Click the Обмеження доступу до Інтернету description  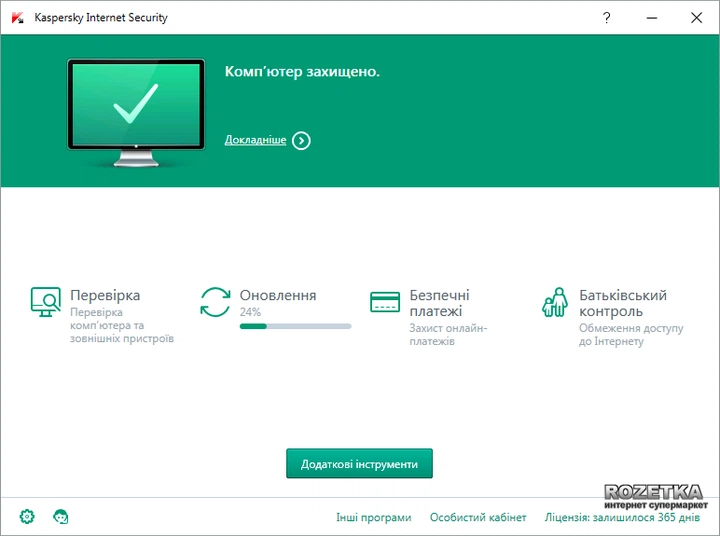(x=631, y=335)
